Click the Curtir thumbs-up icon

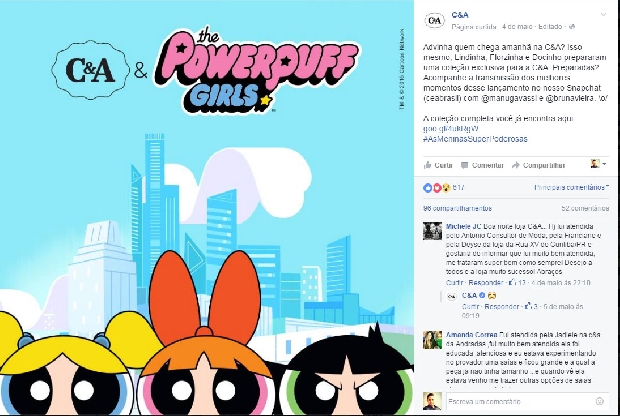coord(427,165)
